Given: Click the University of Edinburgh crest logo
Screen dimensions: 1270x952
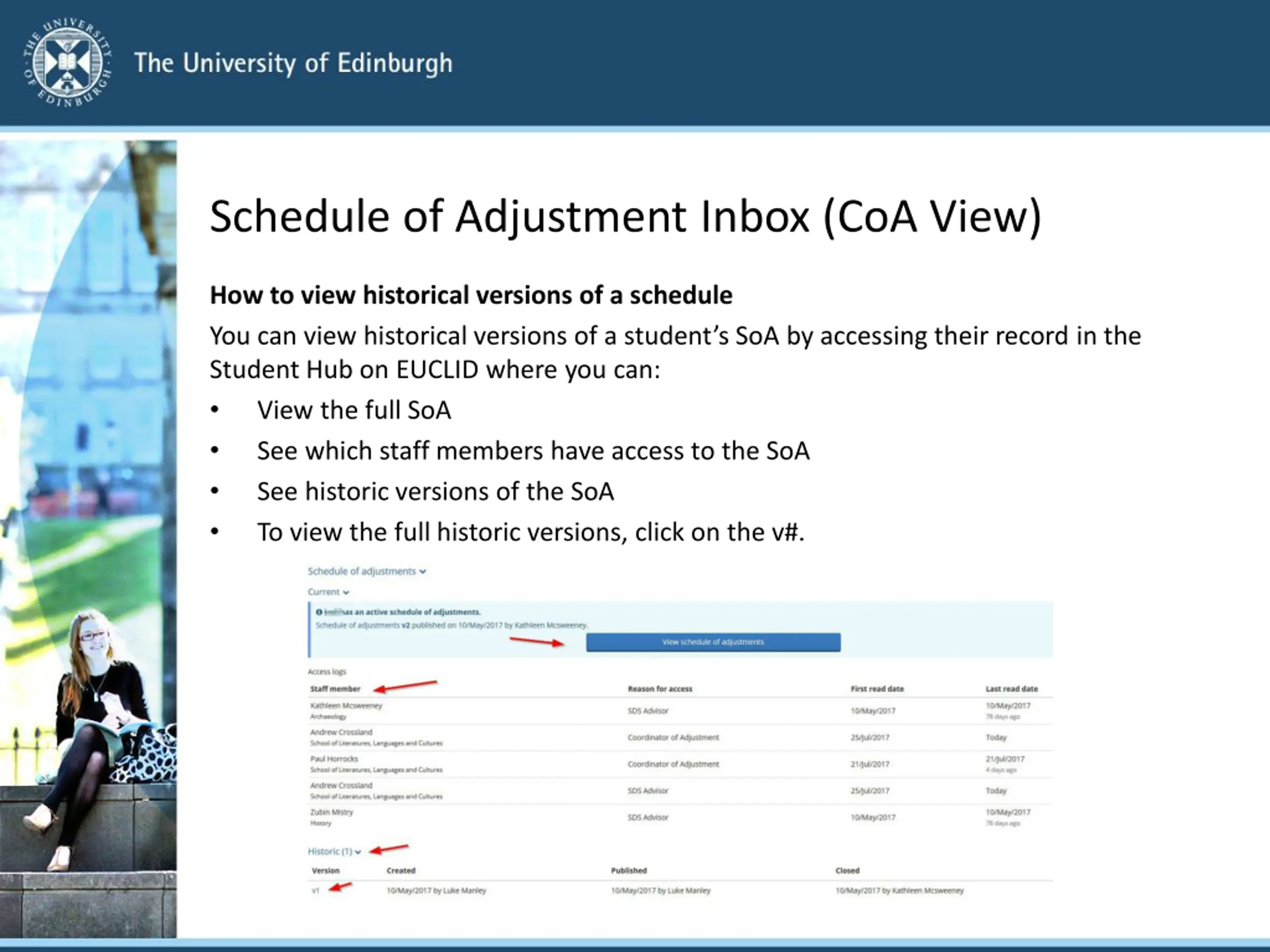Looking at the screenshot, I should pos(67,62).
